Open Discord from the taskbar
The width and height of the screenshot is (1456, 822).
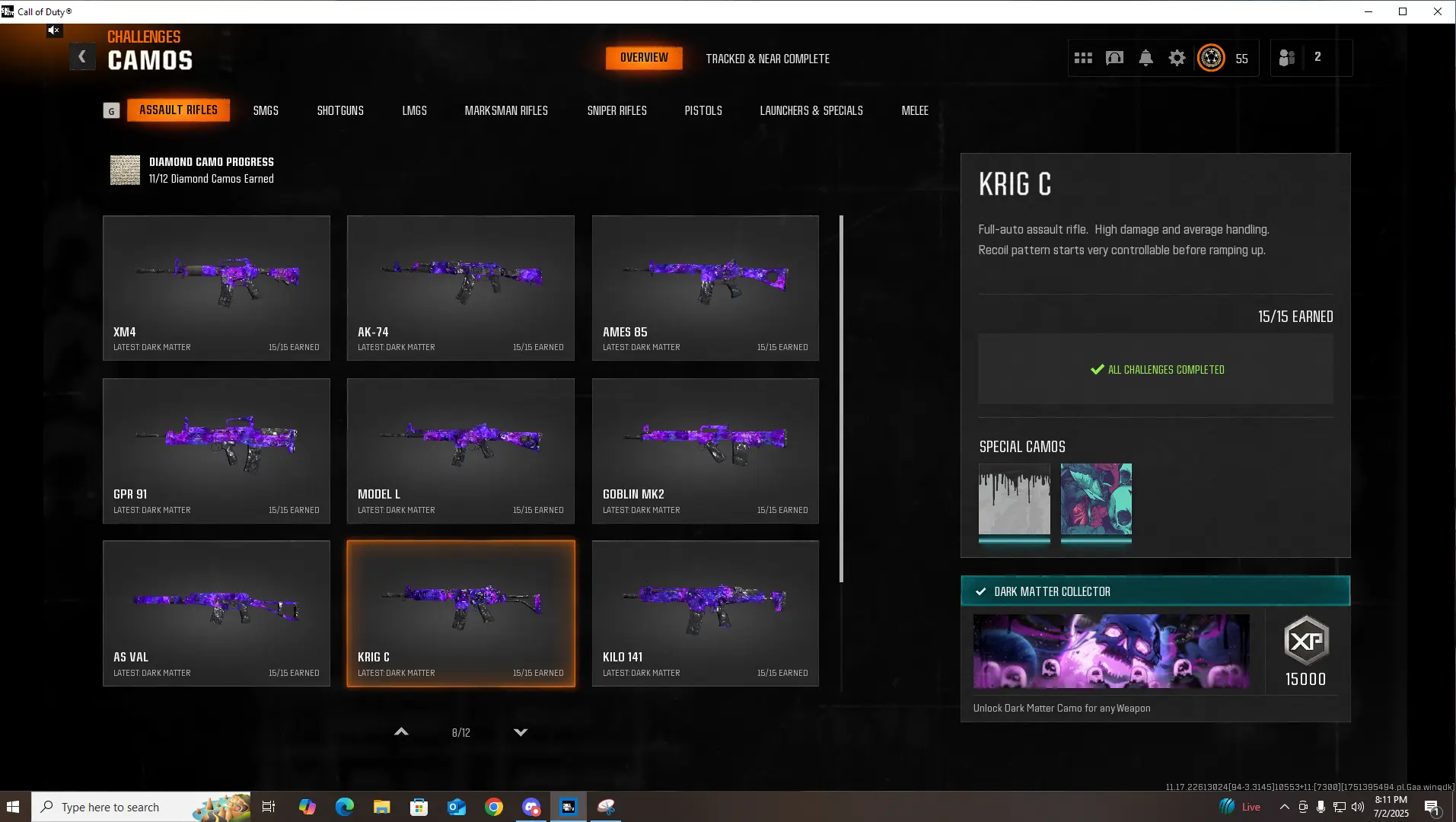pyautogui.click(x=531, y=807)
